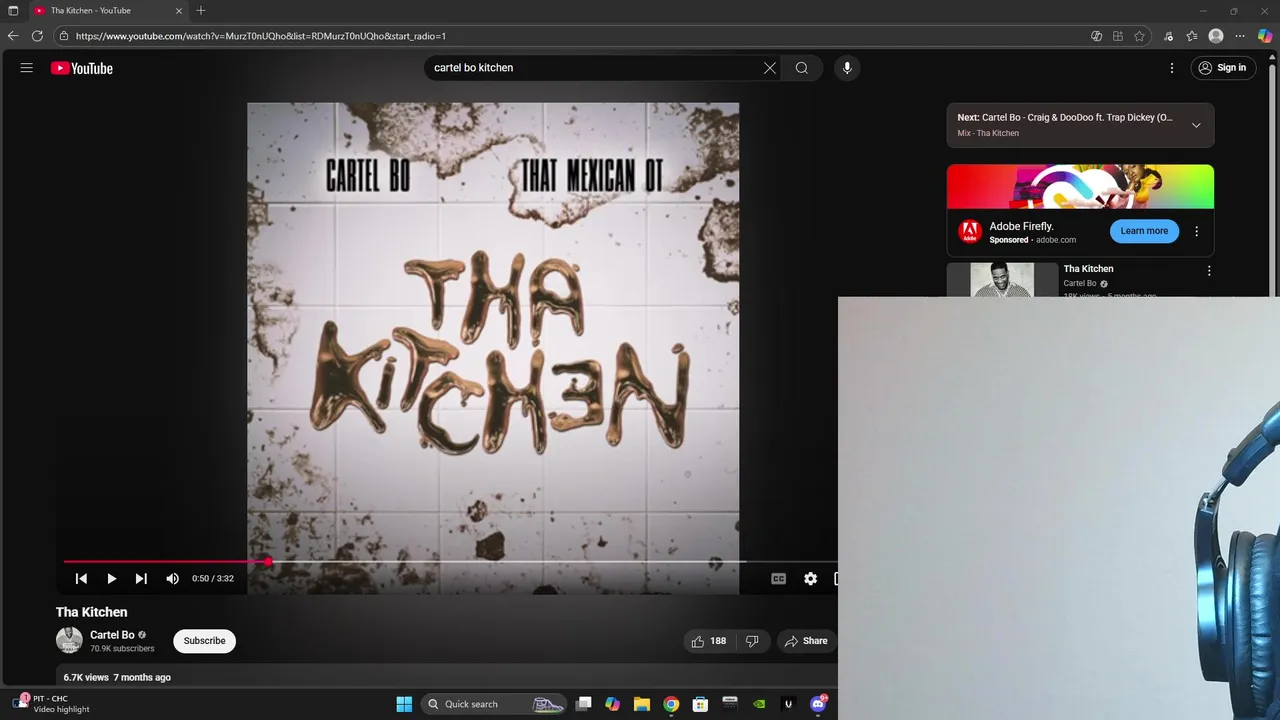This screenshot has height=720, width=1280.
Task: Open File Explorer from the taskbar
Action: 642,704
